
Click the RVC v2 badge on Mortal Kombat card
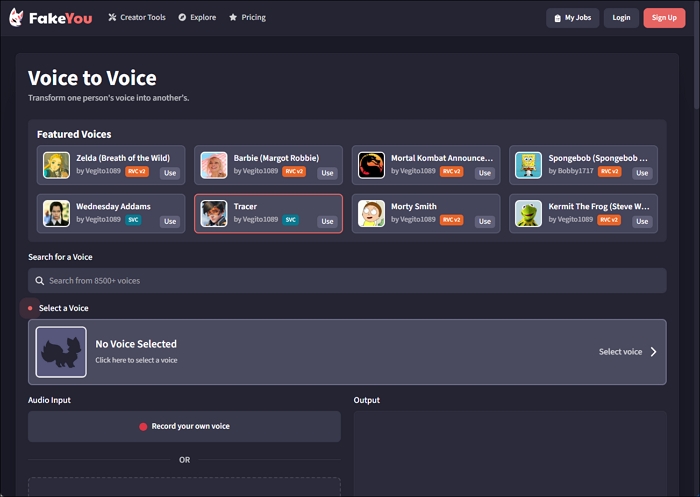coord(451,171)
